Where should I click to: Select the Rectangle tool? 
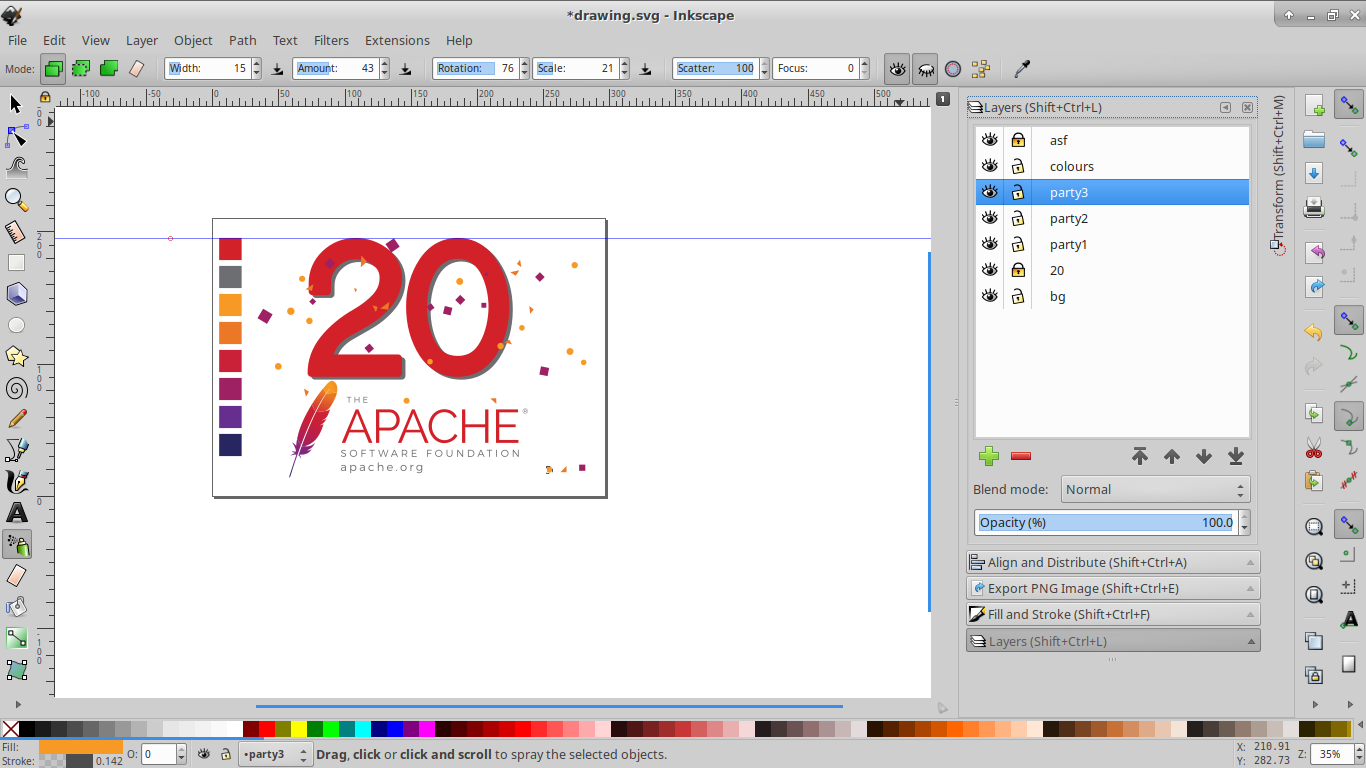click(16, 263)
